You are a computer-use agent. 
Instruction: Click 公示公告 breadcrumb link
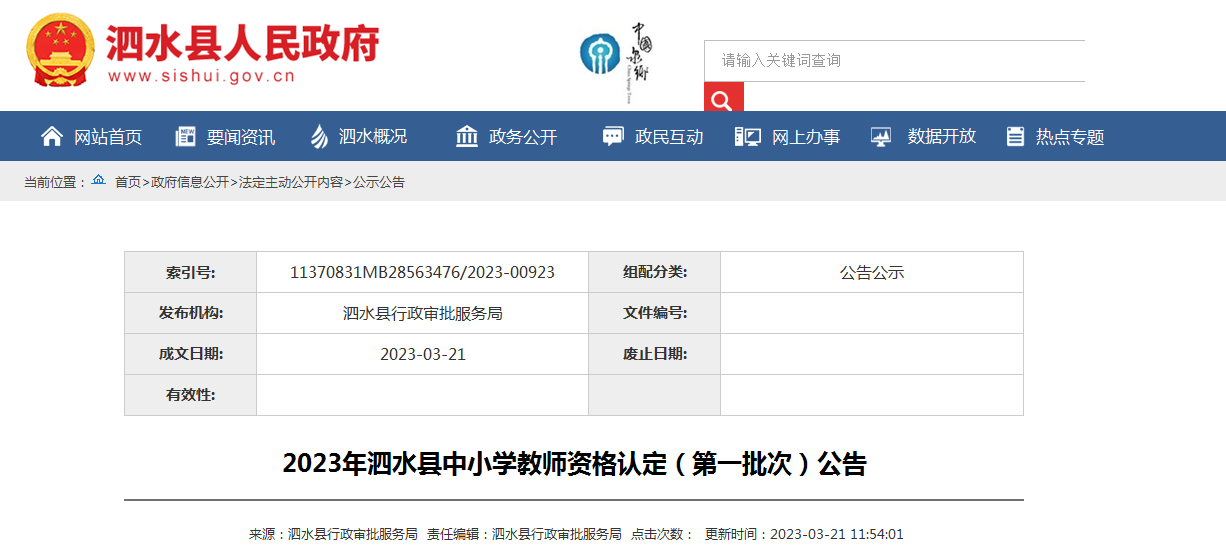[378, 182]
